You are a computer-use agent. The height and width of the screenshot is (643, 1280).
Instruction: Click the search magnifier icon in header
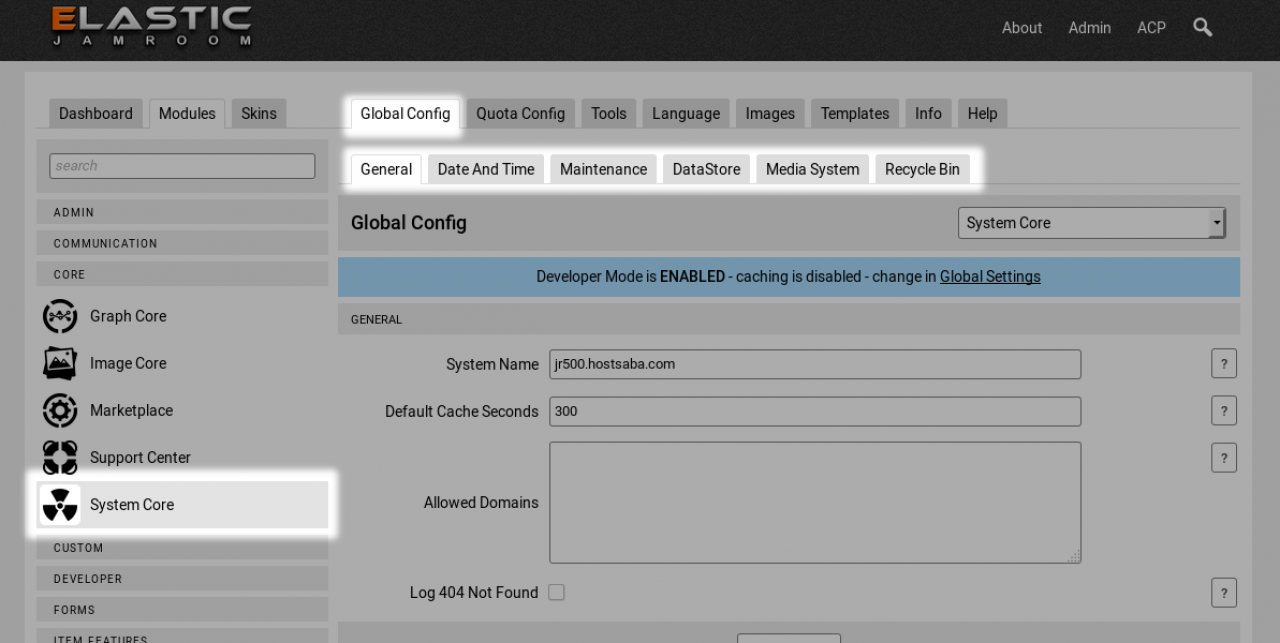(x=1203, y=28)
